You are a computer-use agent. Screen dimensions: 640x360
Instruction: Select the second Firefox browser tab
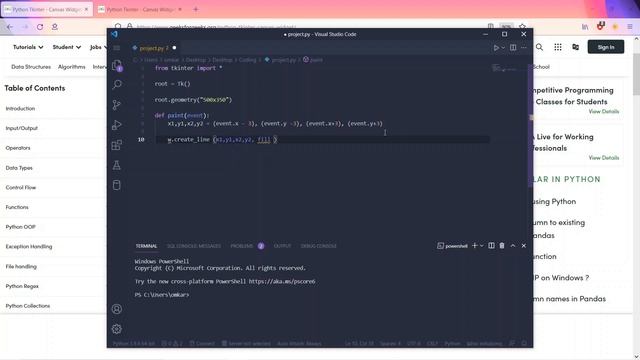click(140, 9)
